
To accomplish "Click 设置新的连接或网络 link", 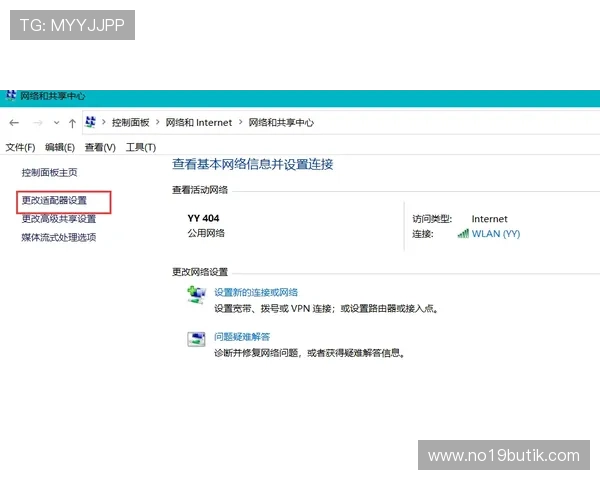I will click(x=256, y=292).
